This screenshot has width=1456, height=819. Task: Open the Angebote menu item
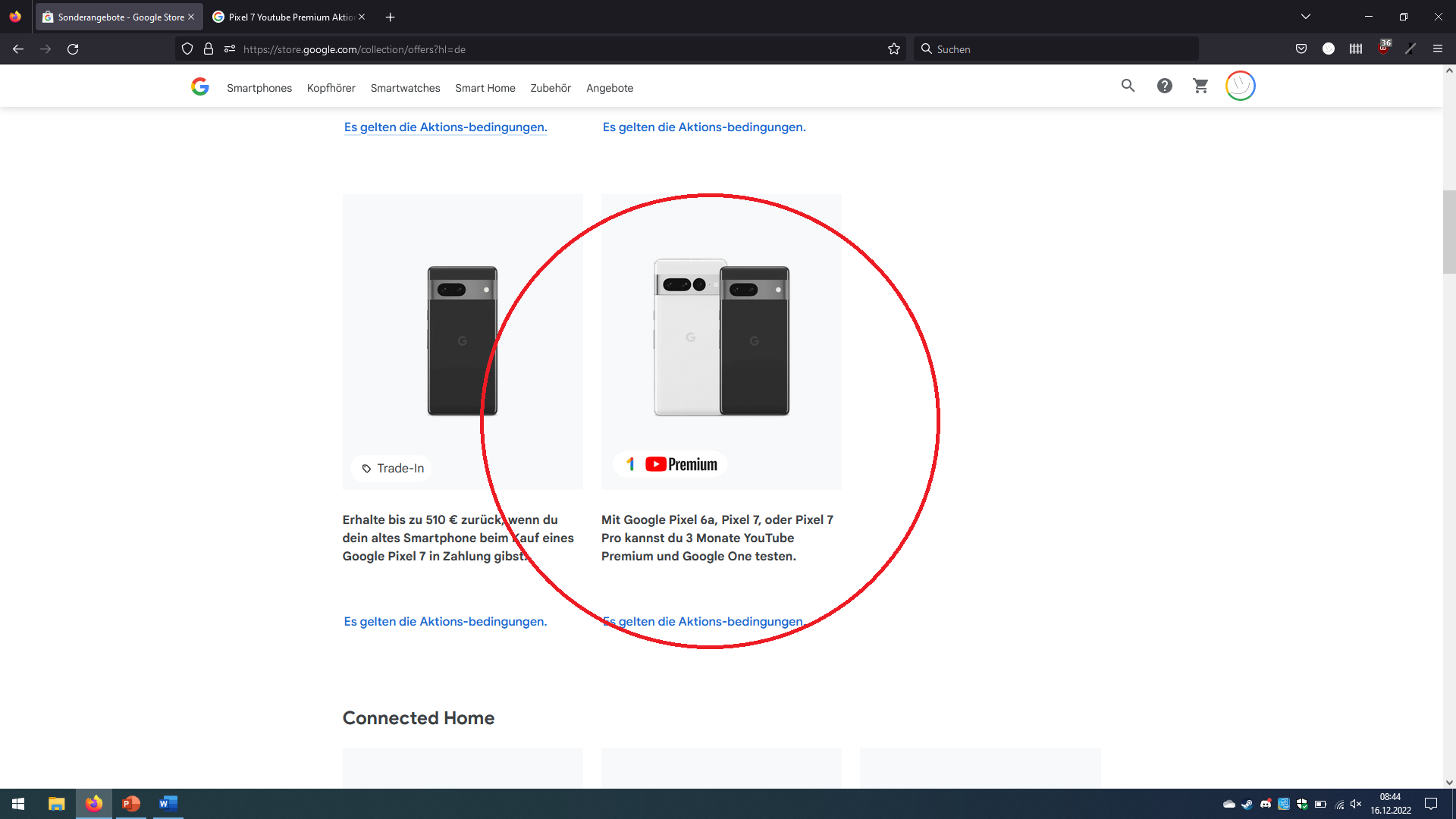[x=610, y=88]
